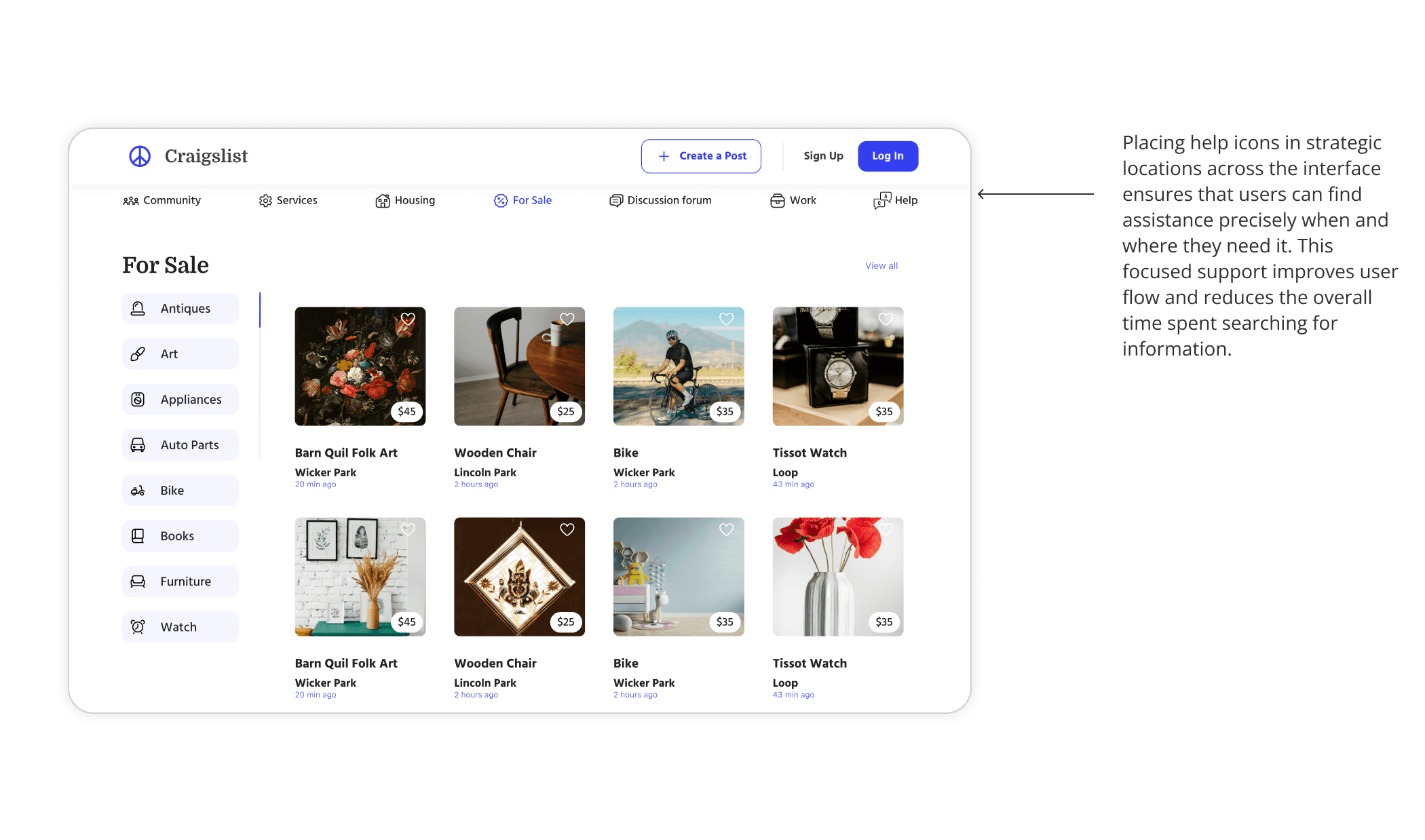The image size is (1425, 840).
Task: Click the Art paintbrush icon
Action: point(138,354)
